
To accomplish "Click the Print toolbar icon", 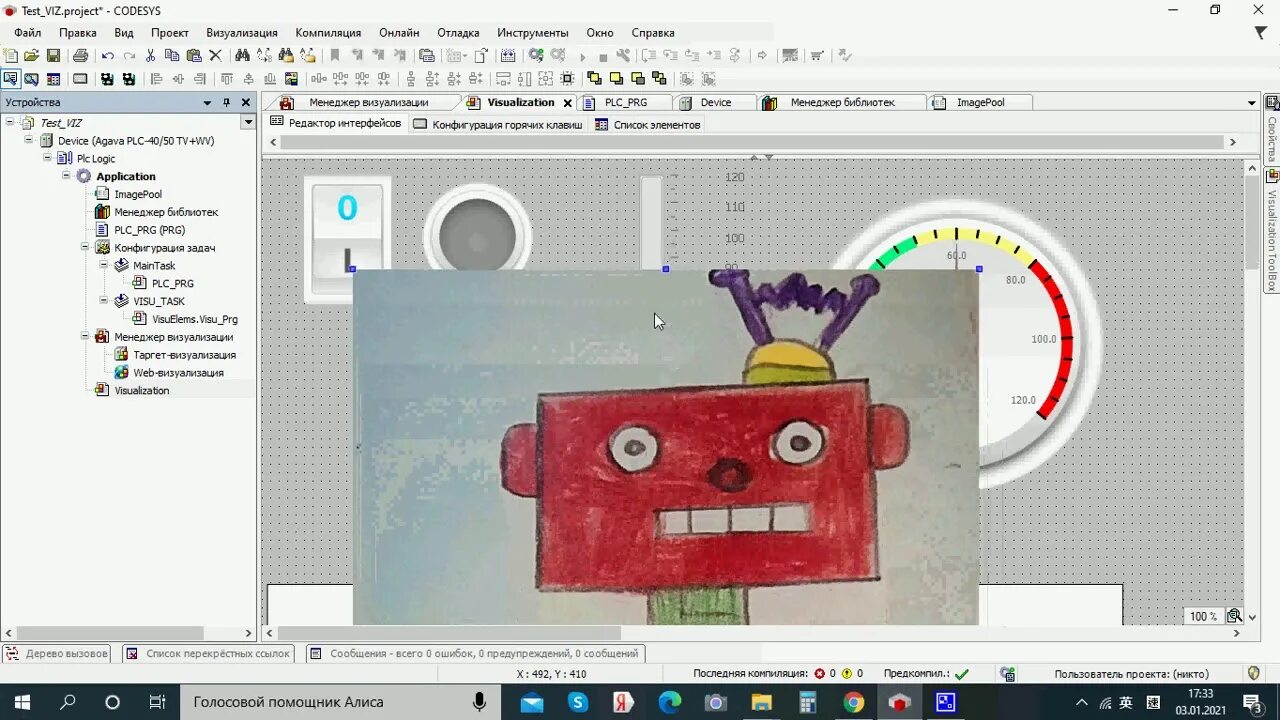I will (80, 56).
